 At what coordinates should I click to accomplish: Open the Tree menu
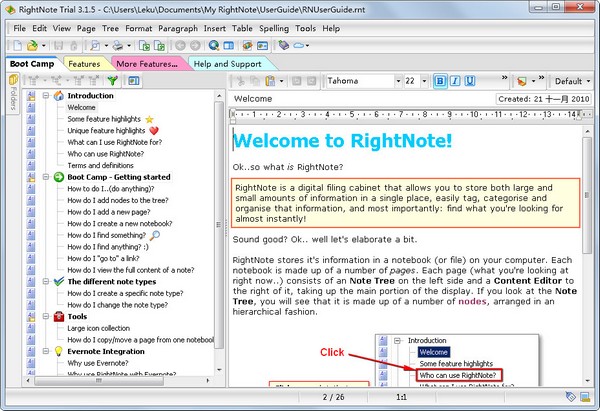coord(110,28)
